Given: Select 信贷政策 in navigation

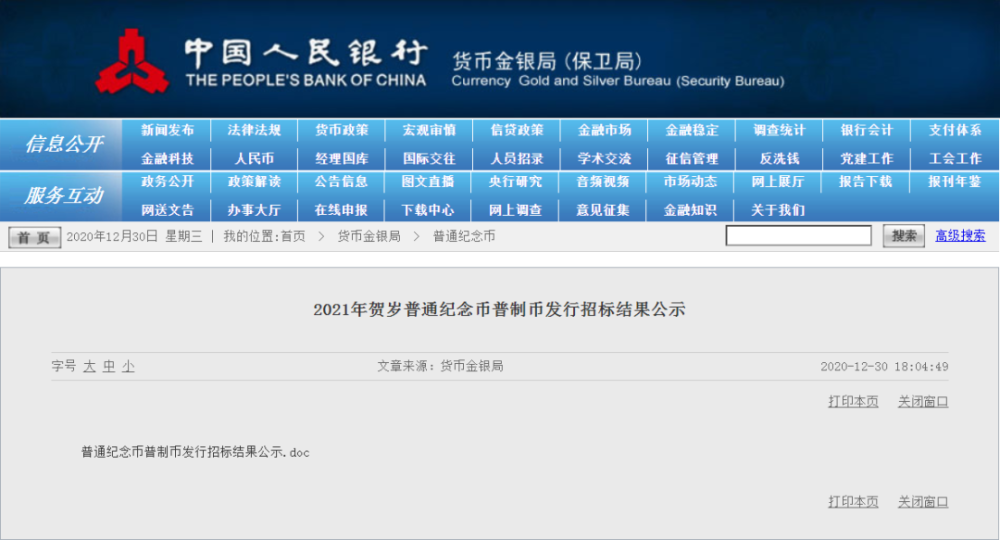Looking at the screenshot, I should [517, 130].
